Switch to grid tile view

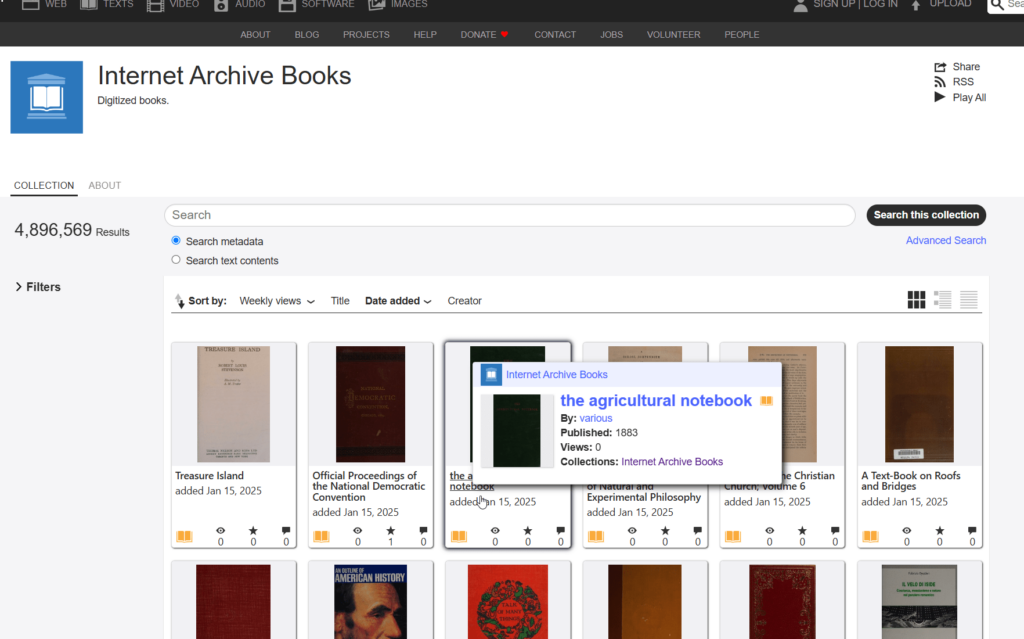[916, 300]
